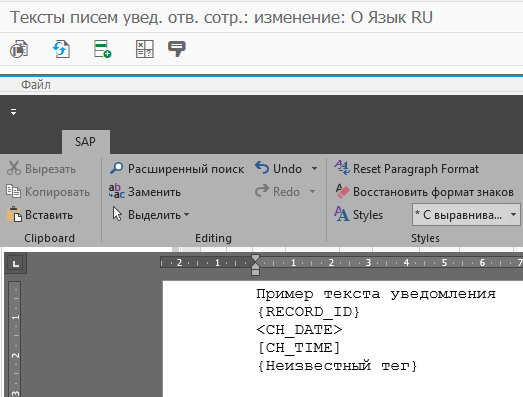Click the tab stop selector at ruler corner
Screen dimensions: 523x397
tap(16, 263)
